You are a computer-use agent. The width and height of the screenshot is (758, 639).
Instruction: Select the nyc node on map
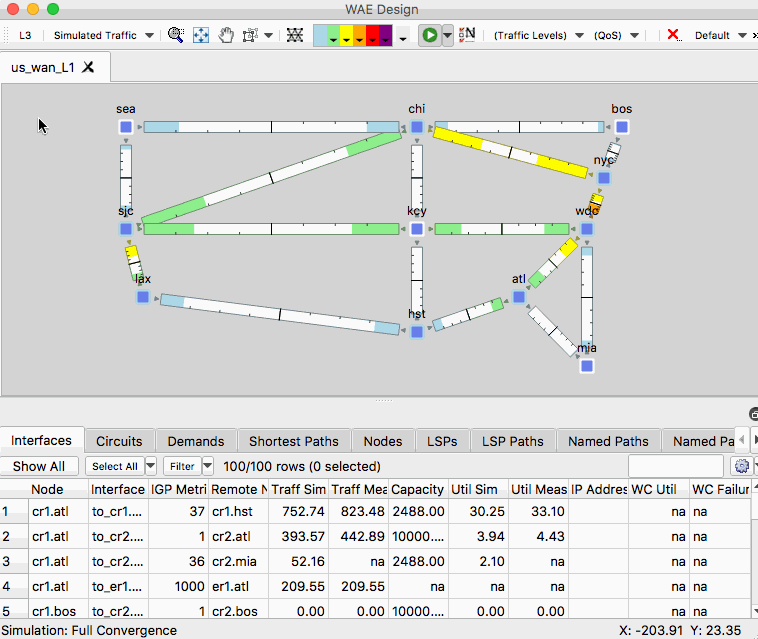coord(604,178)
